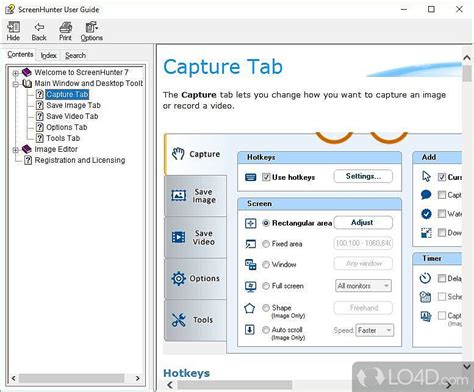Click the purple book icon beside Image Editor
This screenshot has height=392, width=474.
pos(26,149)
